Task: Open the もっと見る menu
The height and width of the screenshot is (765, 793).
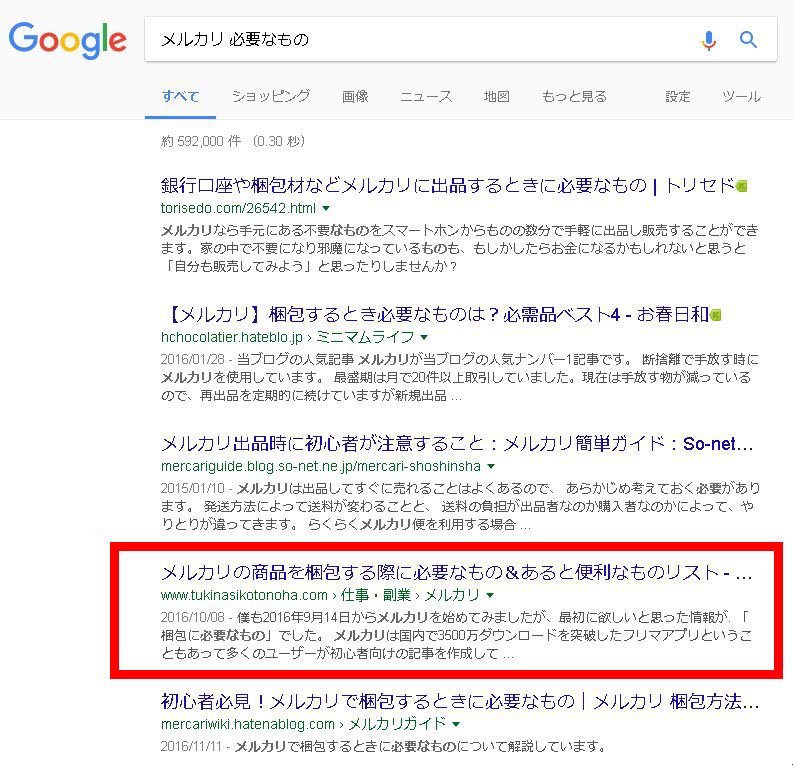Action: point(574,96)
